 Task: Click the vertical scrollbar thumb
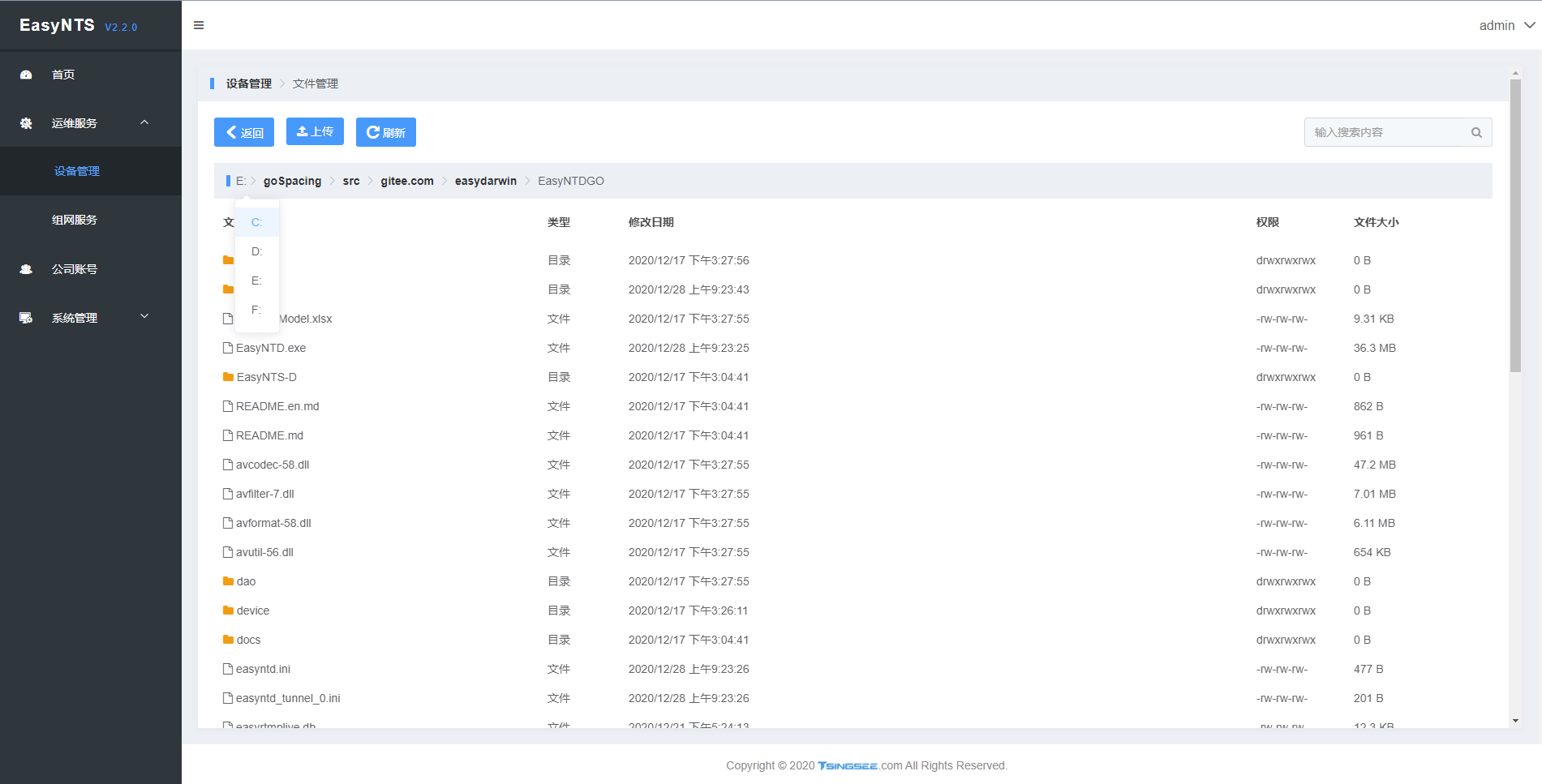(1515, 226)
